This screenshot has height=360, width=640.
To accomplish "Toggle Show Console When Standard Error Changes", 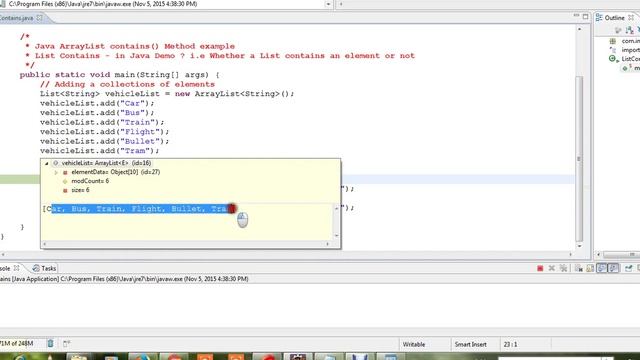I will tap(613, 268).
